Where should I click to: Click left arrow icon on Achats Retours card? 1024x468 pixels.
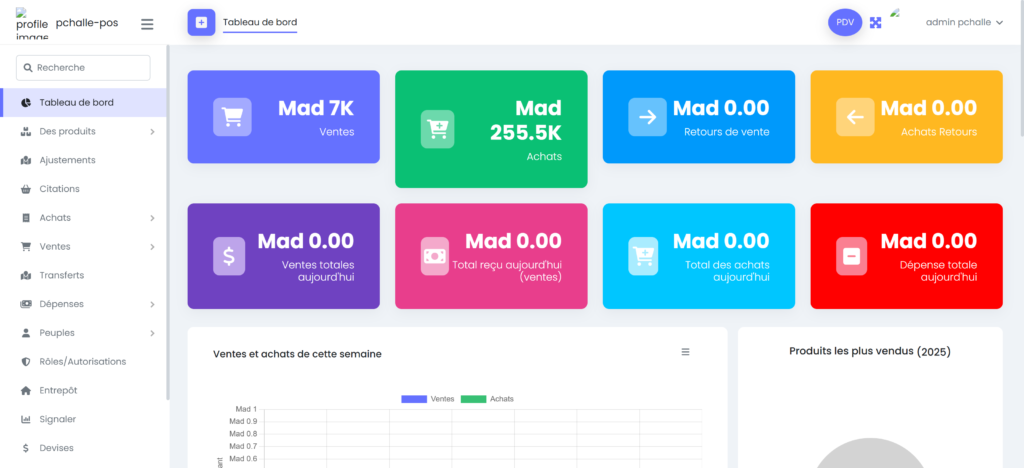pos(855,117)
